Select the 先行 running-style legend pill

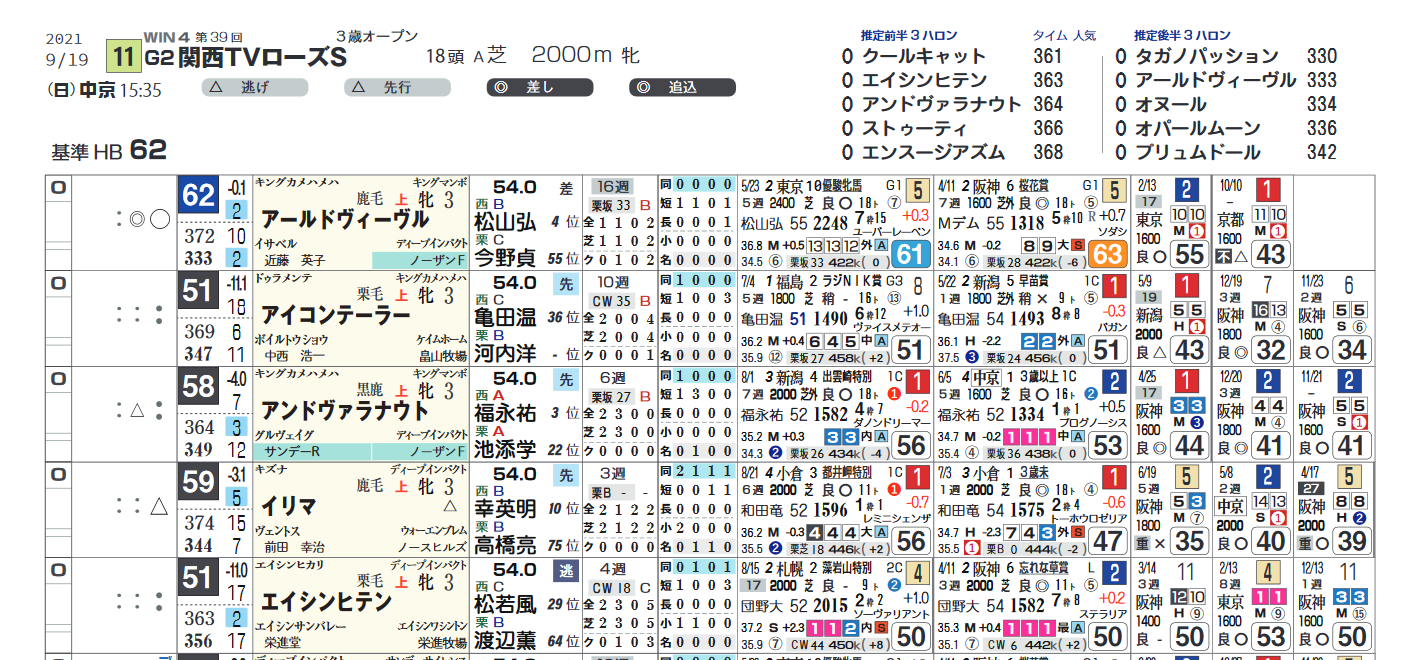pyautogui.click(x=396, y=88)
